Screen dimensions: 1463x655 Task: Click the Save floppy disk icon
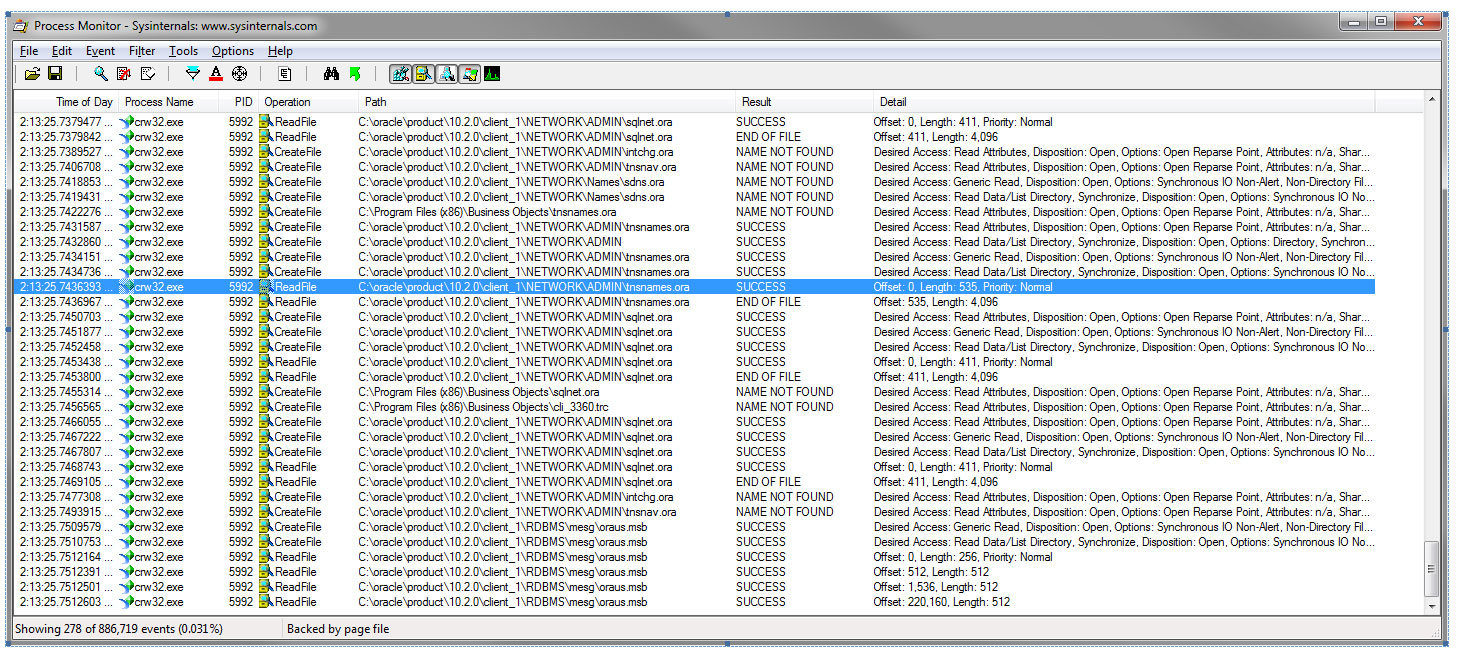pos(55,74)
